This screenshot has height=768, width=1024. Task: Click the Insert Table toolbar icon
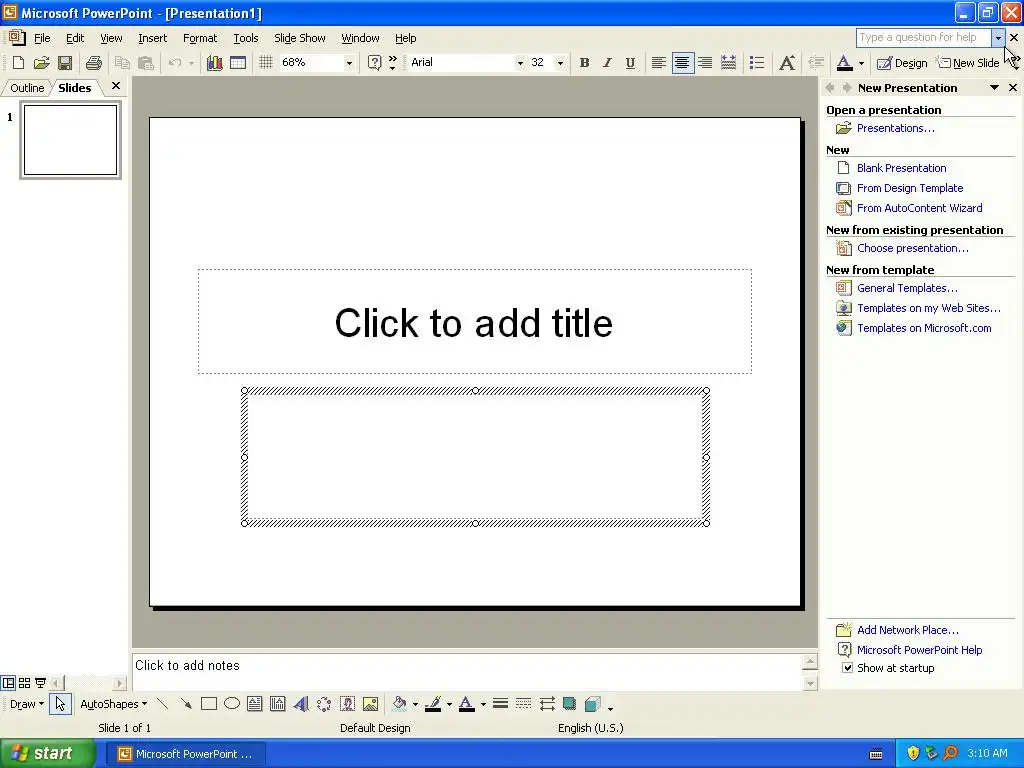(x=238, y=63)
